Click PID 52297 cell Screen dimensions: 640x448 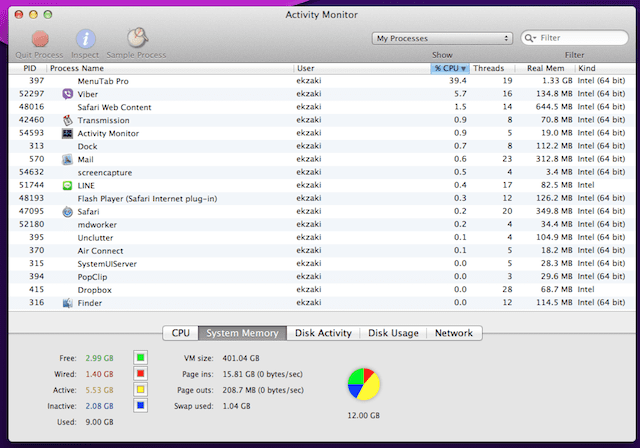coord(31,94)
